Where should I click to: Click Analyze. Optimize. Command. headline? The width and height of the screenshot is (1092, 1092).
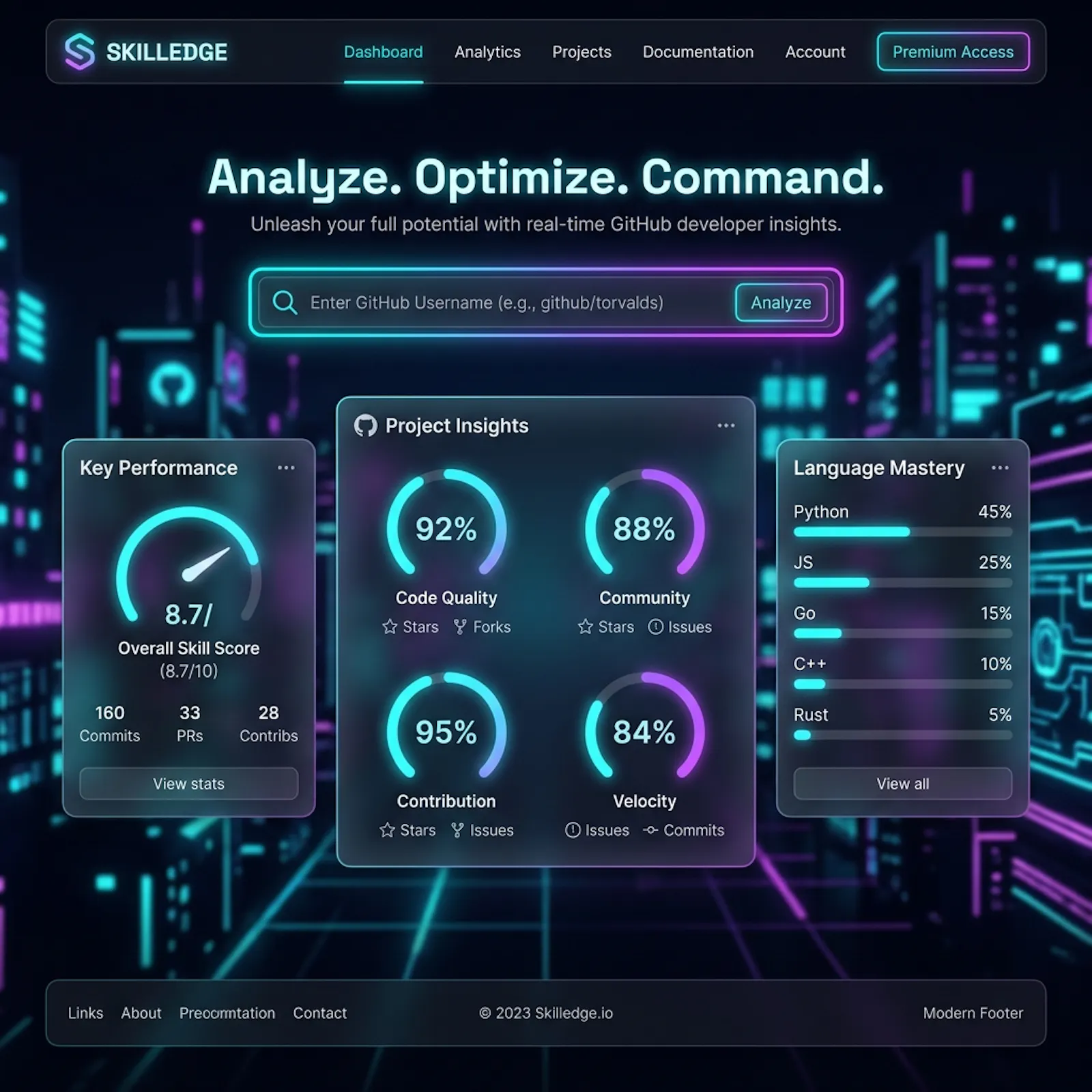pyautogui.click(x=546, y=177)
